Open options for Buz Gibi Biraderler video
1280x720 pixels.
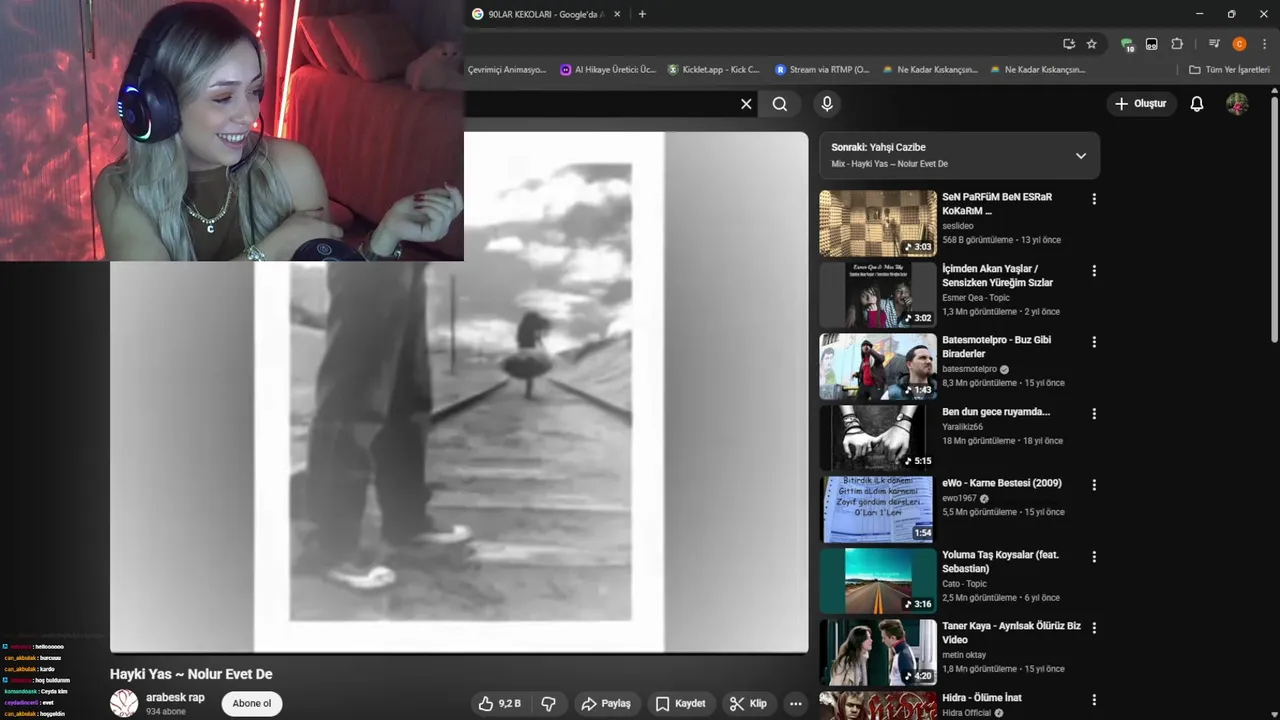(1094, 342)
